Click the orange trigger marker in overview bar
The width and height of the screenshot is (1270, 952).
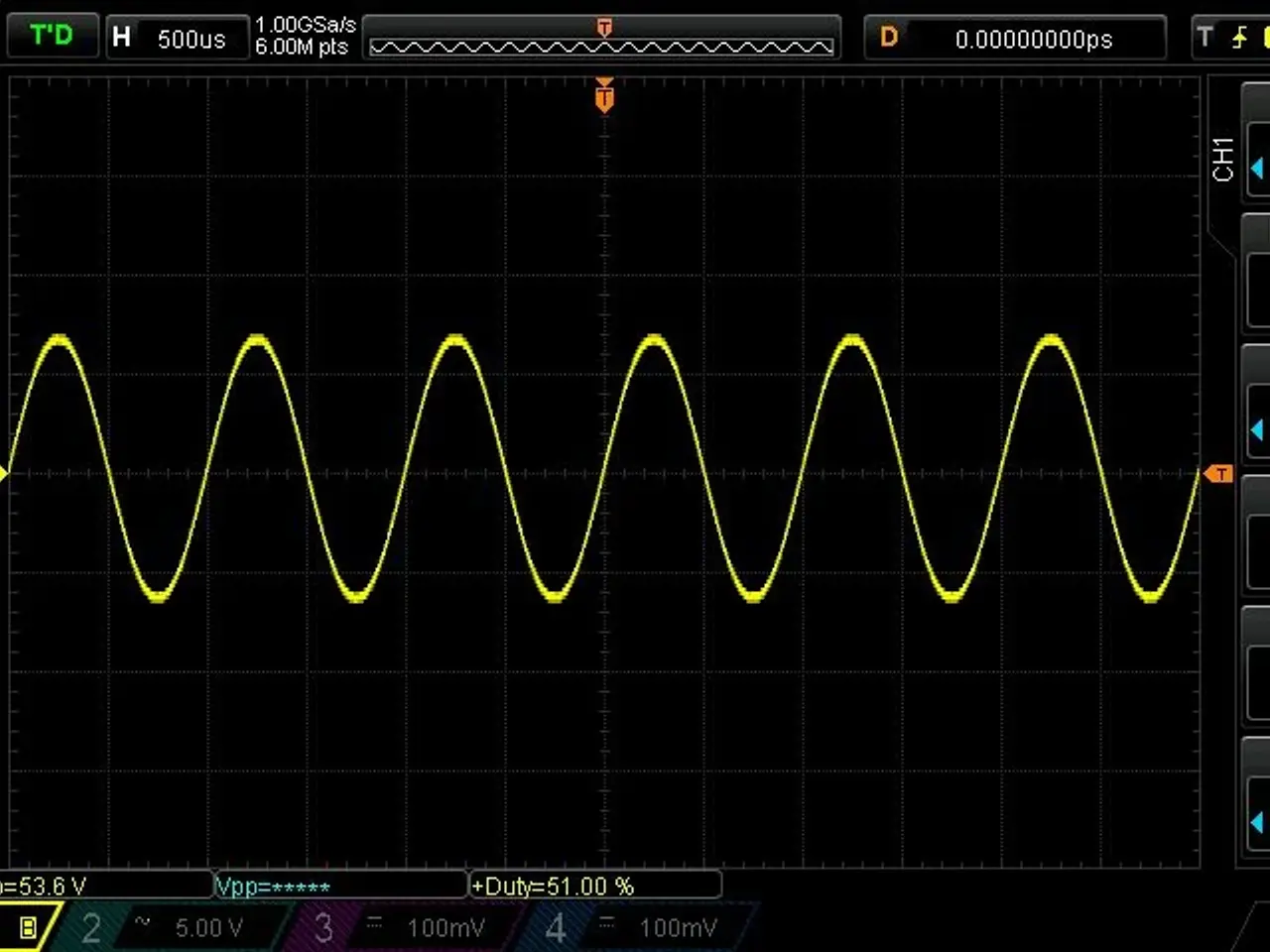pyautogui.click(x=603, y=28)
